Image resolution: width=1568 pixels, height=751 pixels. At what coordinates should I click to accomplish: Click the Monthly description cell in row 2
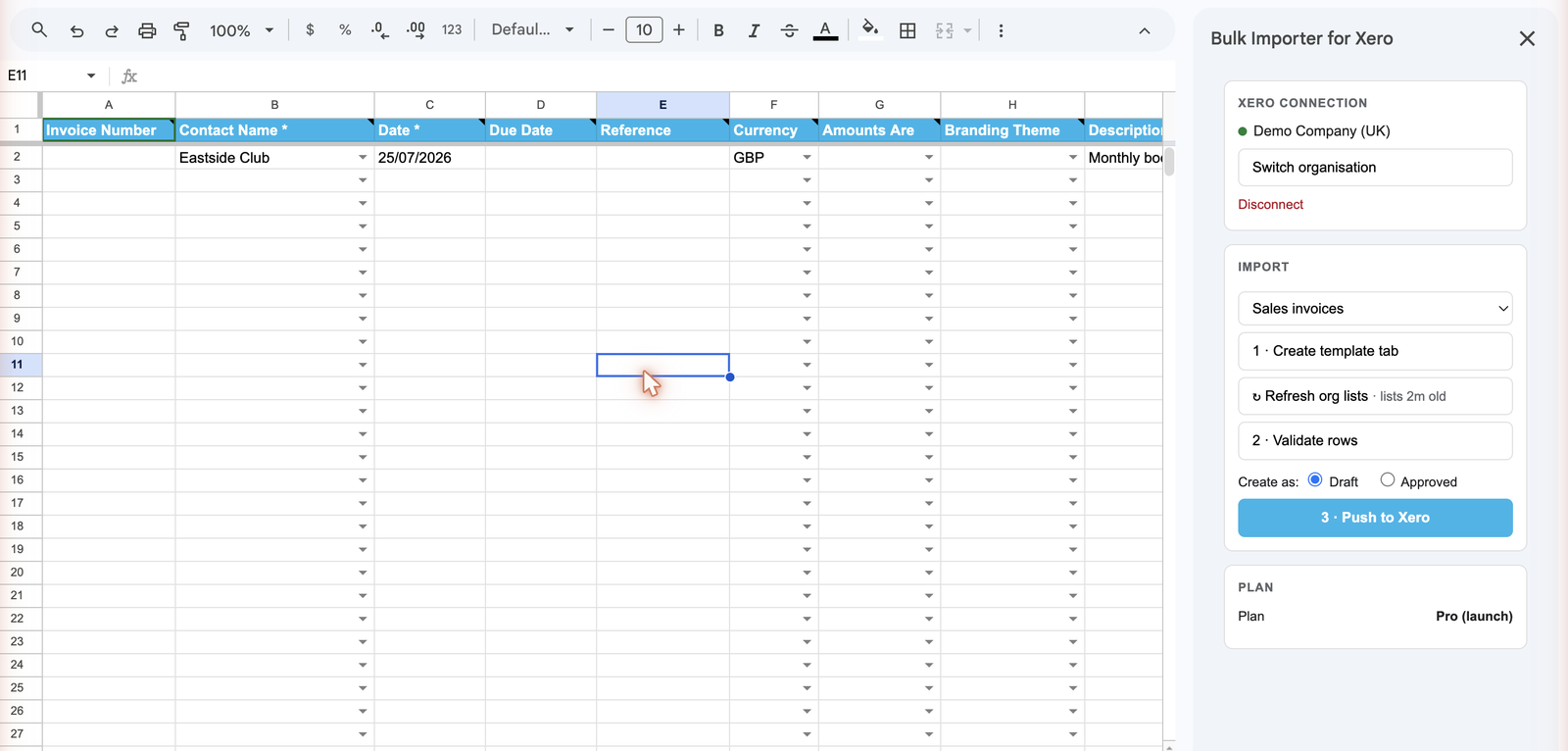coord(1124,158)
